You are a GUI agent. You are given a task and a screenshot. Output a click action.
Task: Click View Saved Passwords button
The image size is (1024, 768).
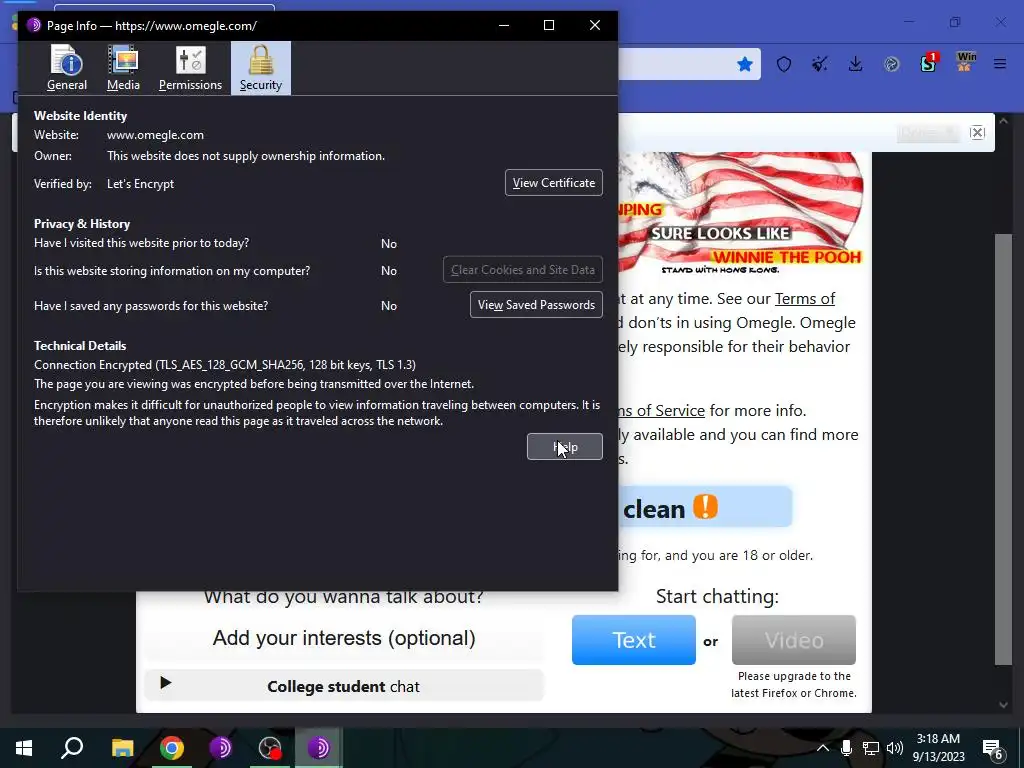coord(536,305)
